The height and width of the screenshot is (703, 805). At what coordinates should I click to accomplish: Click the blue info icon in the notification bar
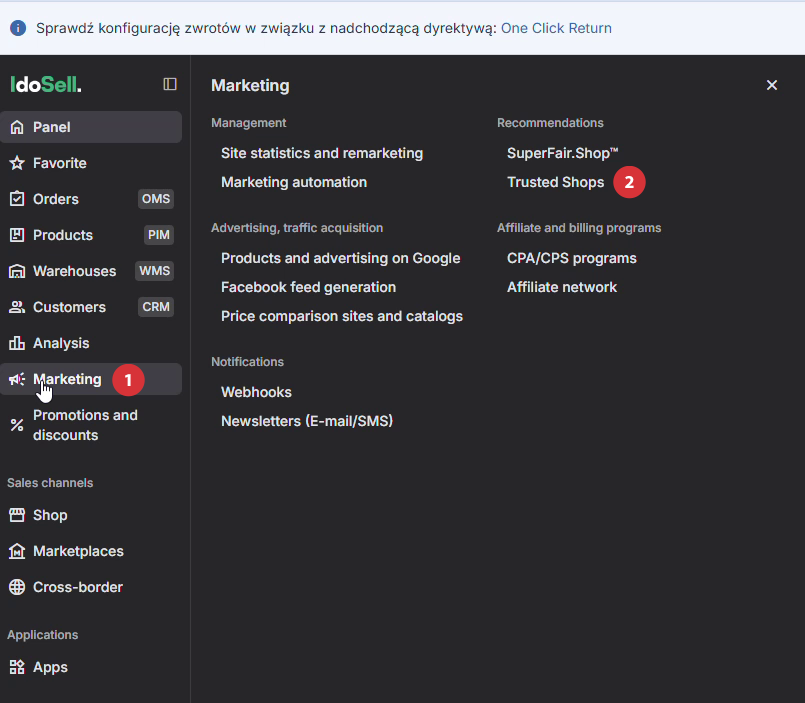click(18, 28)
